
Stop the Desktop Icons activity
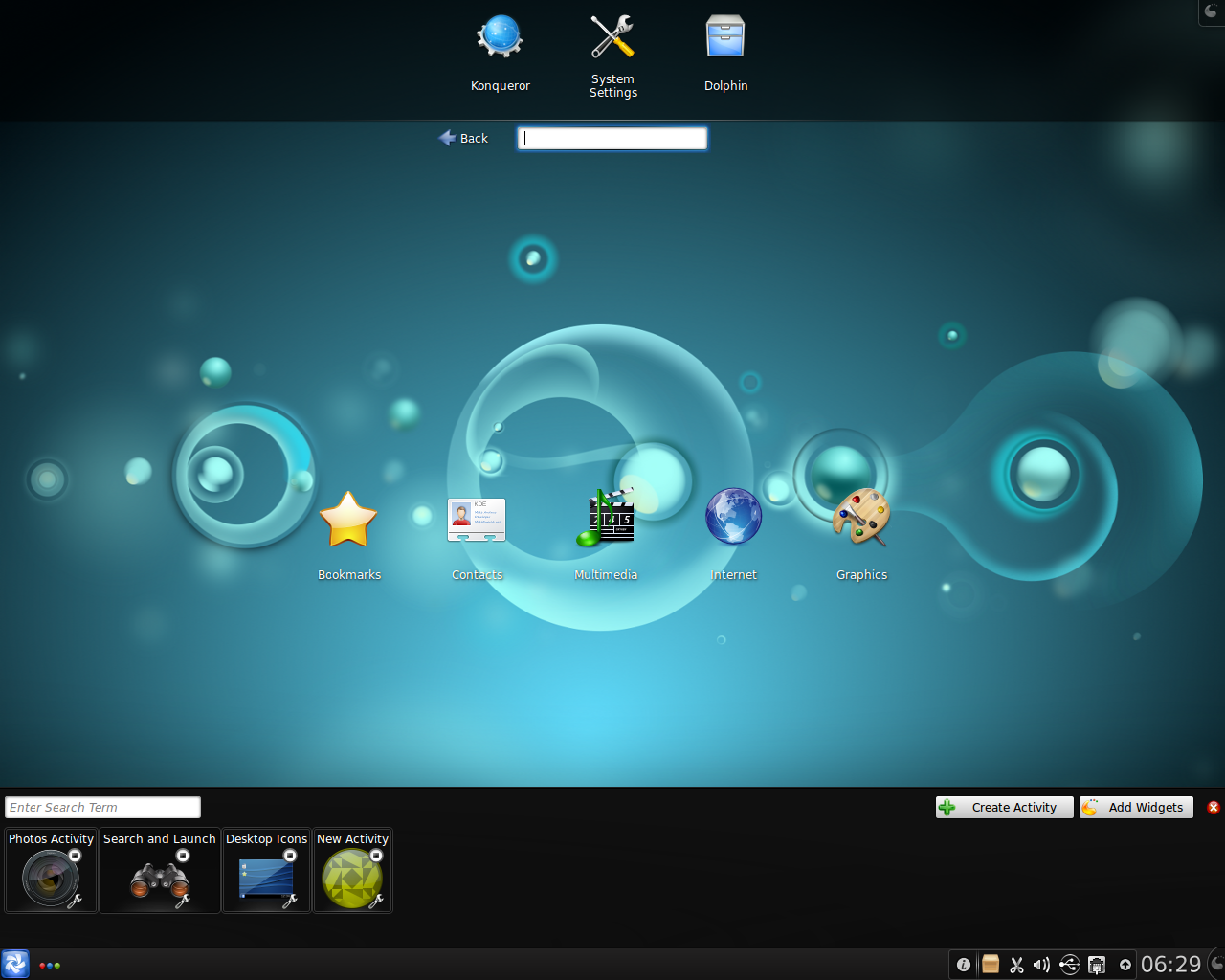click(x=290, y=856)
